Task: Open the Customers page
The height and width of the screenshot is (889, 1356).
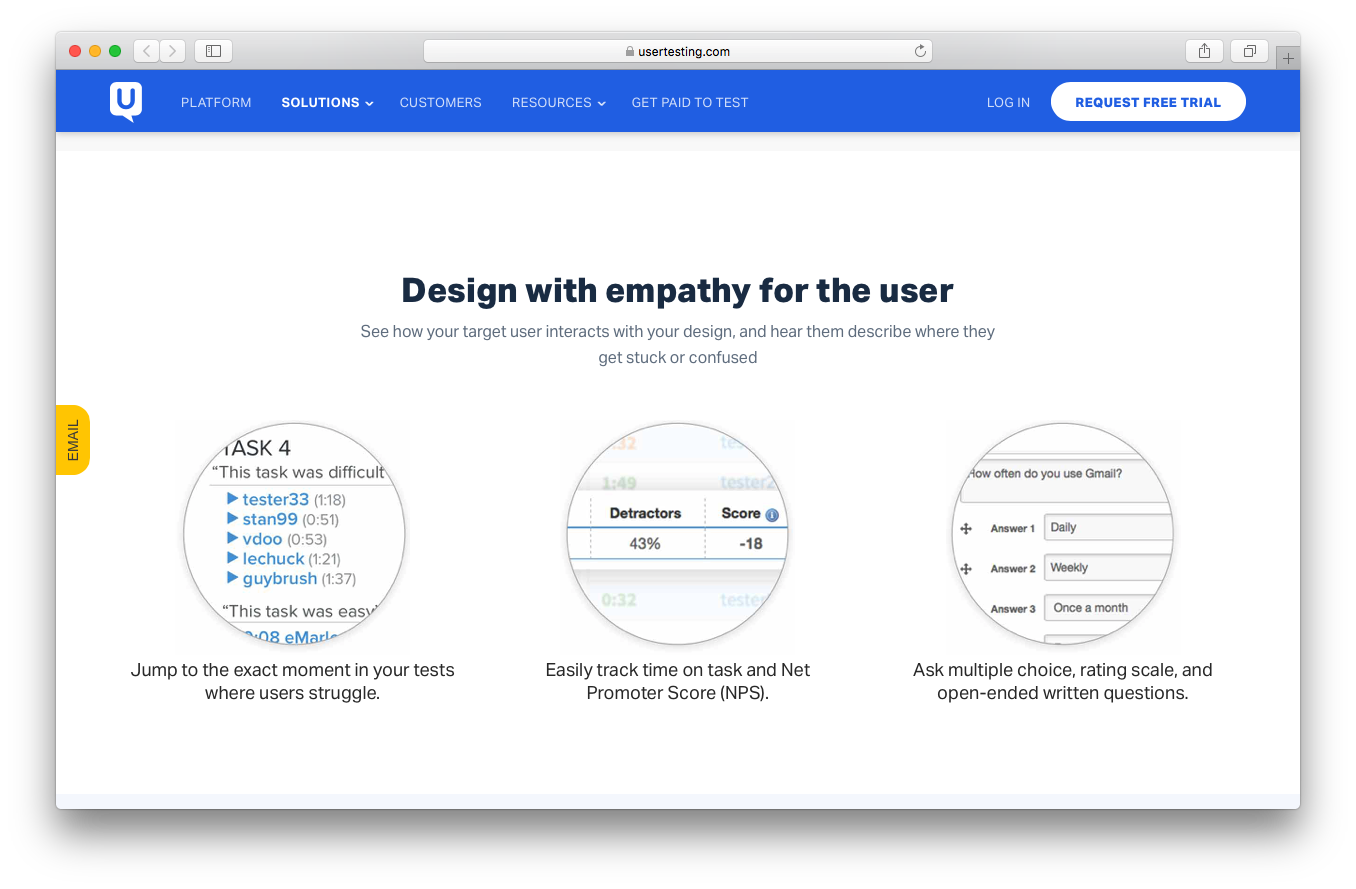Action: point(440,102)
